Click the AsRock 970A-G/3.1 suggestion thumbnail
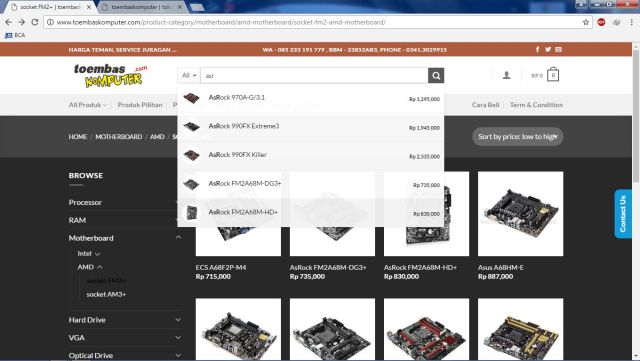This screenshot has height=361, width=640. pyautogui.click(x=191, y=98)
